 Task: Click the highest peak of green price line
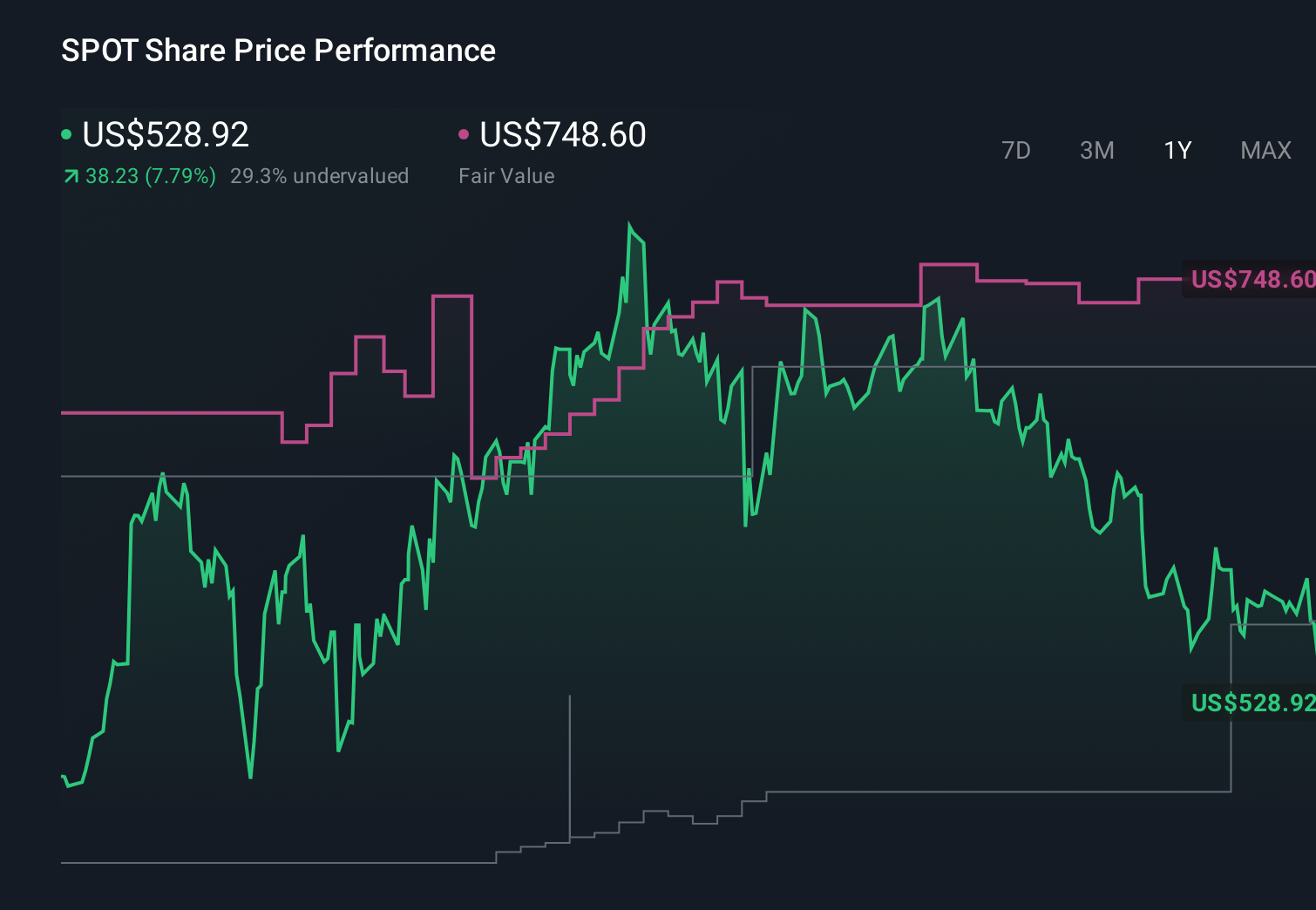point(629,226)
